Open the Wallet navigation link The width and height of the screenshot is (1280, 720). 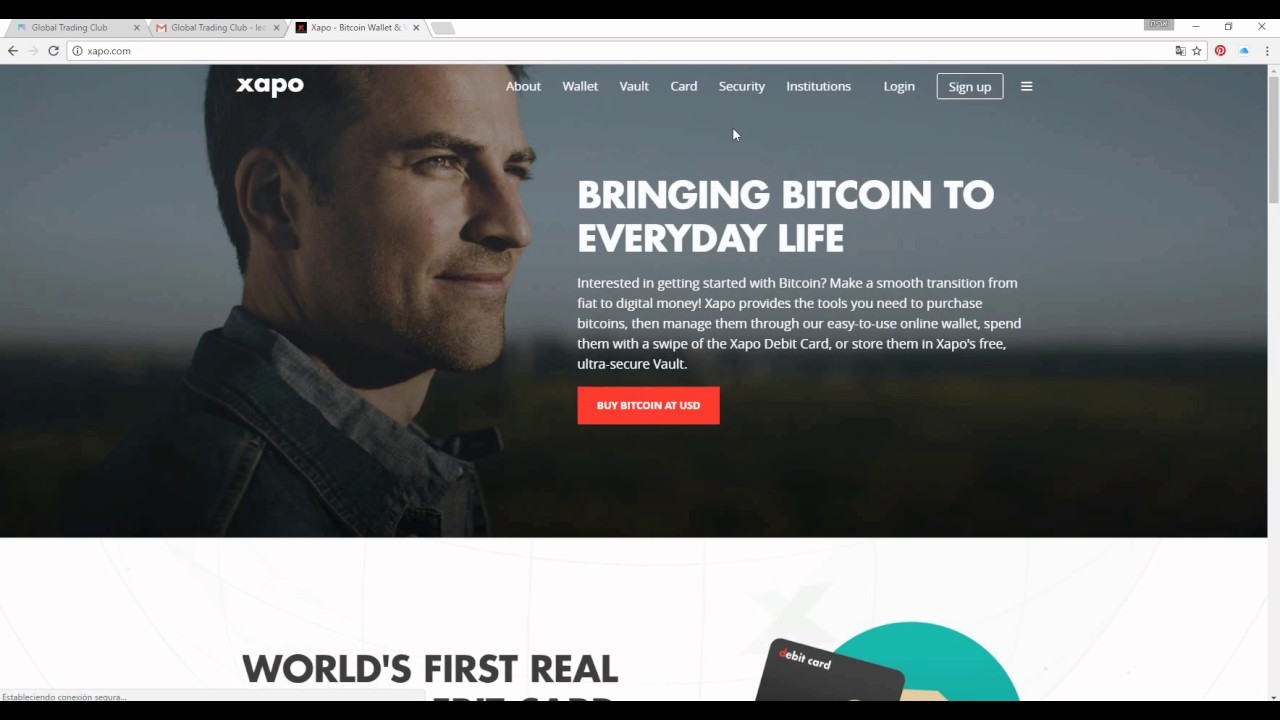coord(580,86)
